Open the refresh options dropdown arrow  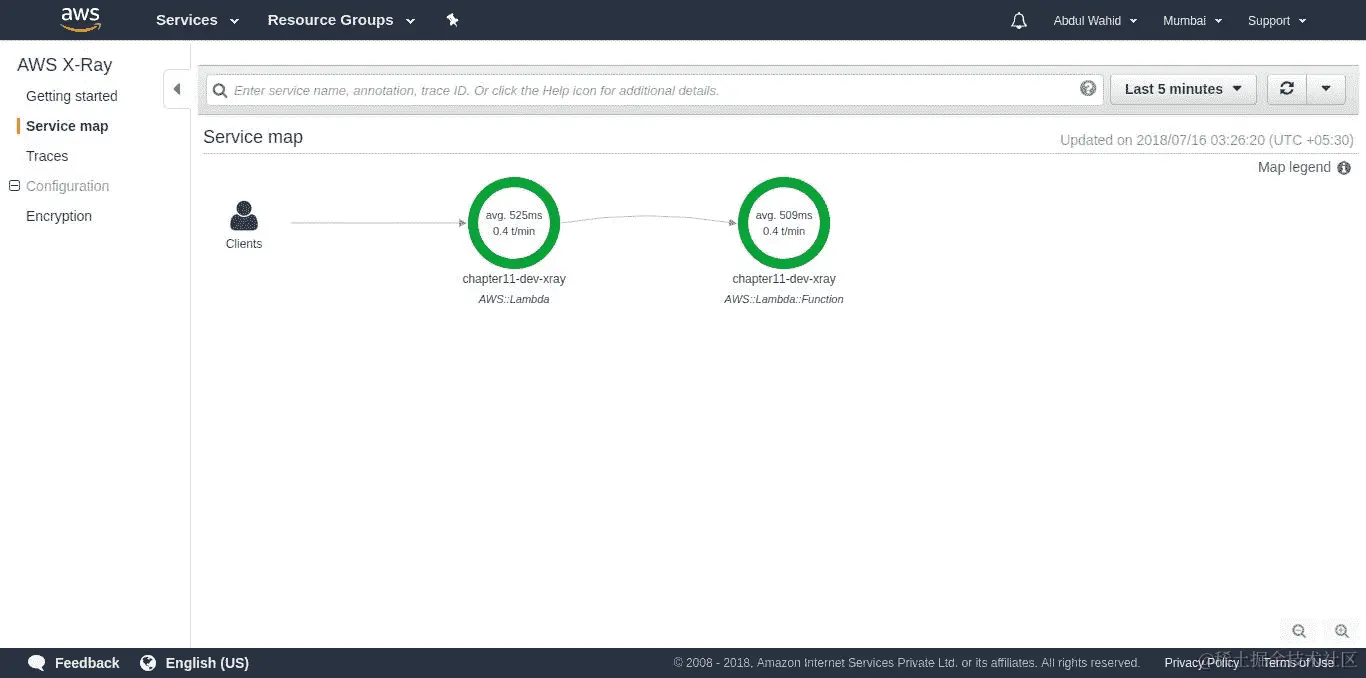(1326, 89)
